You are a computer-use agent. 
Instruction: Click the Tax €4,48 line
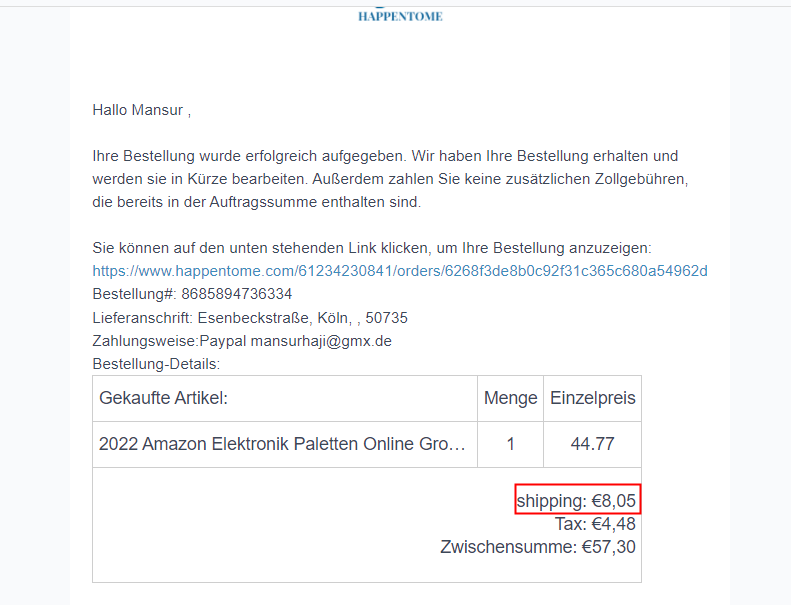click(x=595, y=524)
